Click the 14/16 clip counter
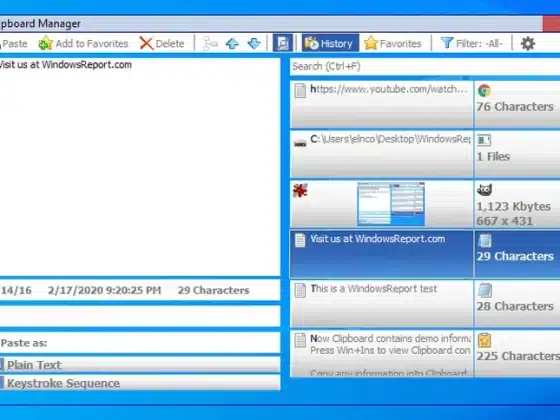Screen dimensions: 560x420 click(16, 290)
